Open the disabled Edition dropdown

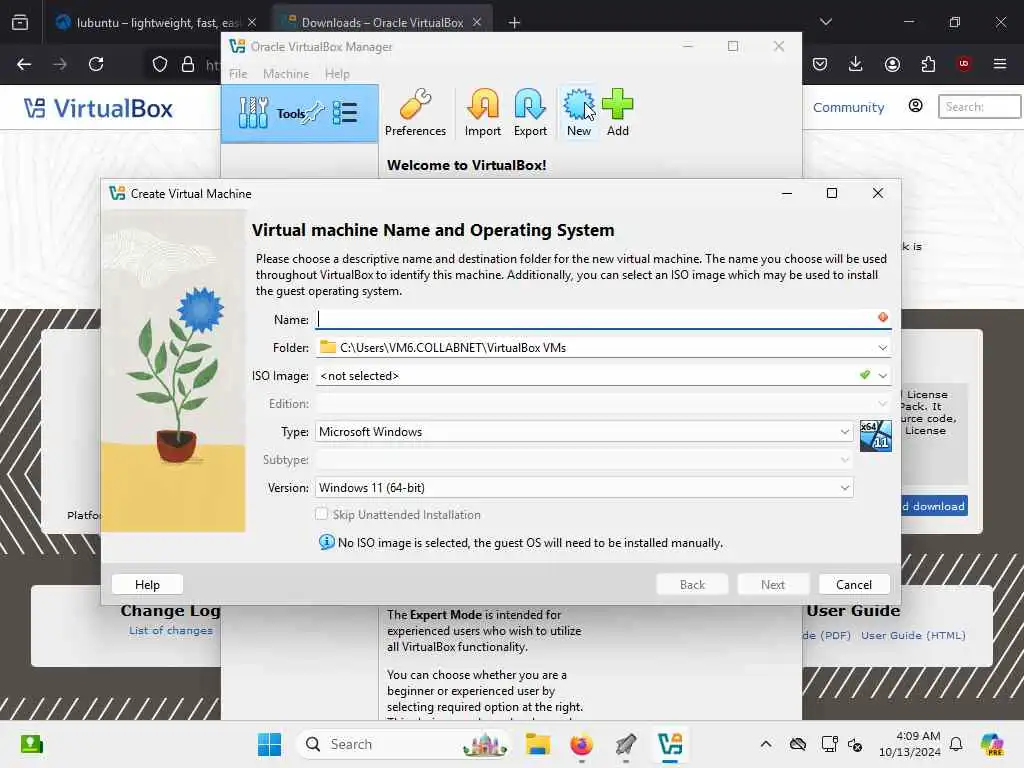click(x=603, y=404)
